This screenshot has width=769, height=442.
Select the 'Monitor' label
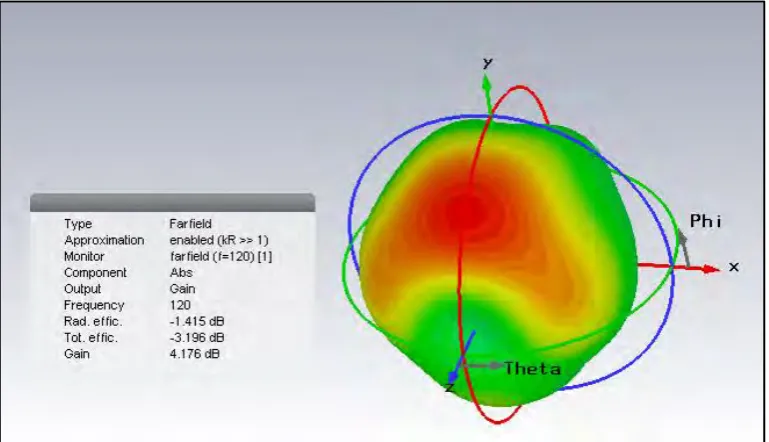[84, 256]
